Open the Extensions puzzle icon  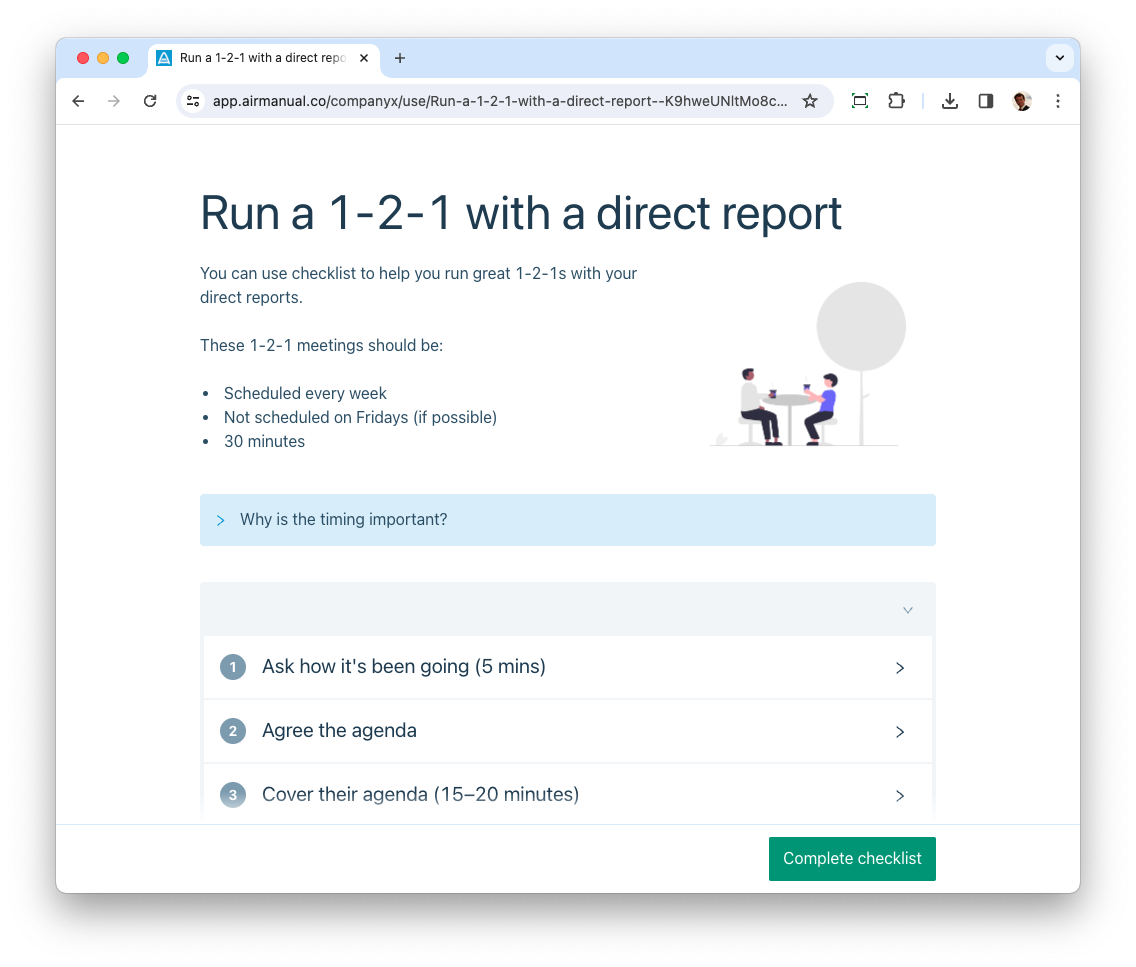click(x=896, y=101)
